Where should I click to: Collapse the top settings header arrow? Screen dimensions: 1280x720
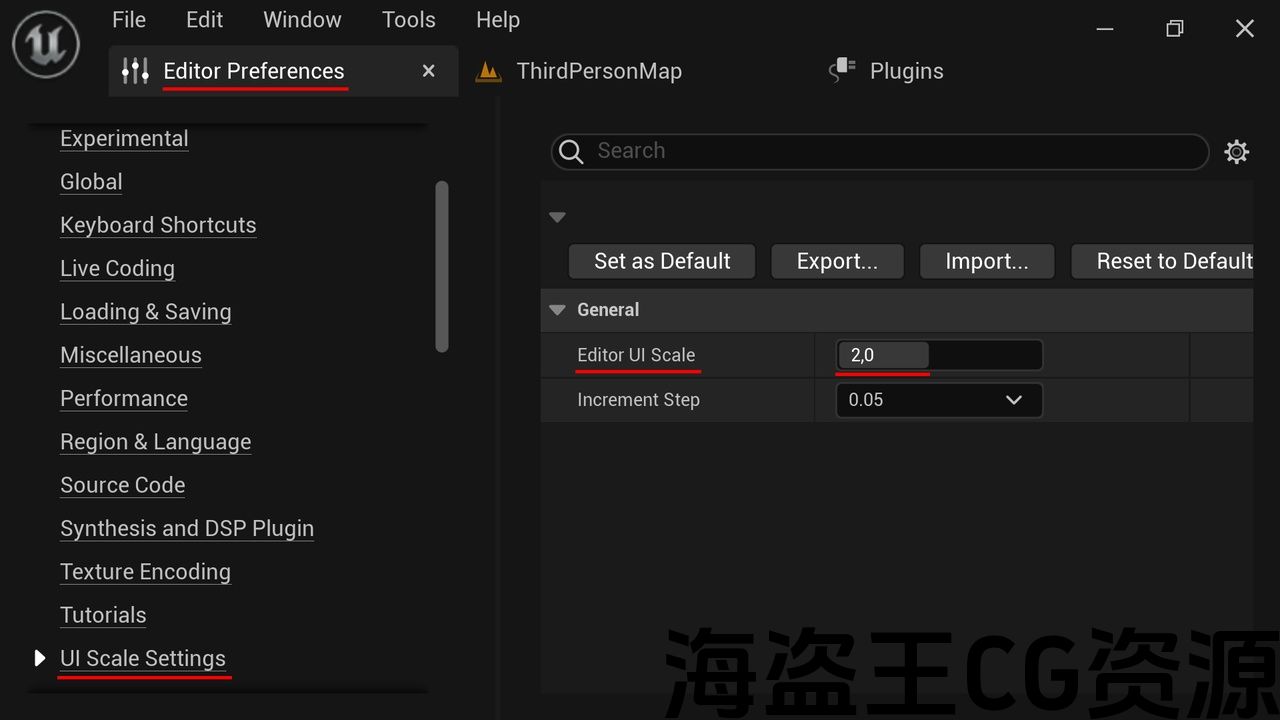pyautogui.click(x=558, y=217)
